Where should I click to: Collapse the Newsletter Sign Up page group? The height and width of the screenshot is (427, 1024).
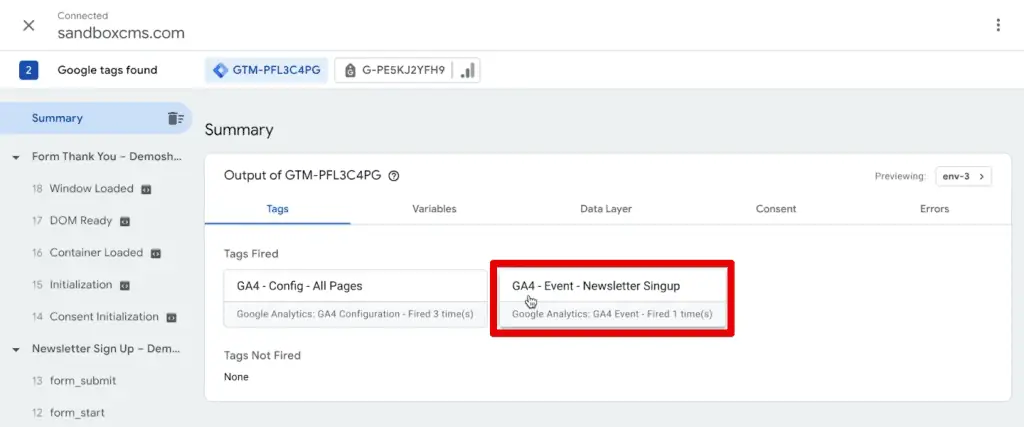click(x=16, y=350)
